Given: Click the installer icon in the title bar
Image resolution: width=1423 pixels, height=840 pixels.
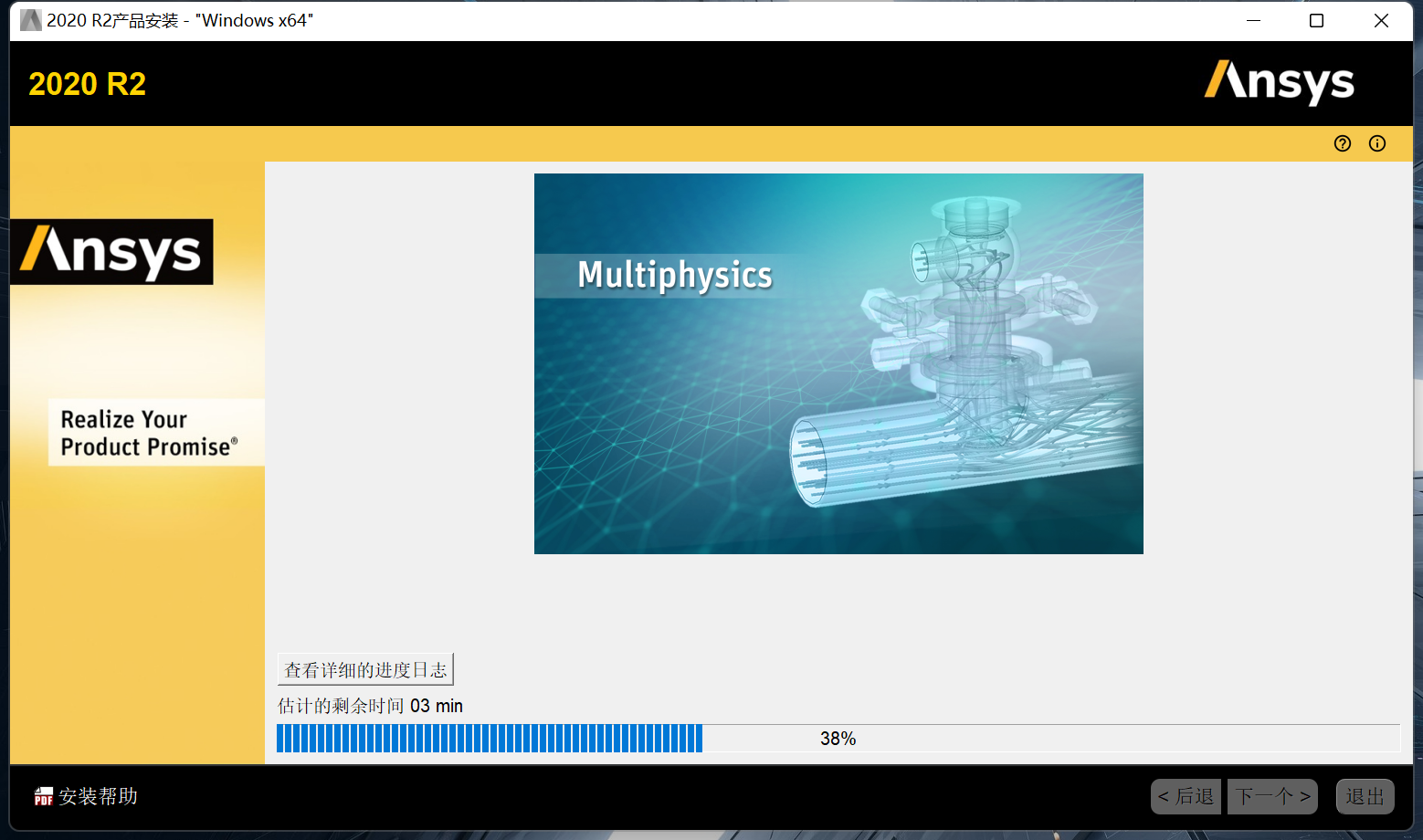Looking at the screenshot, I should [x=29, y=19].
